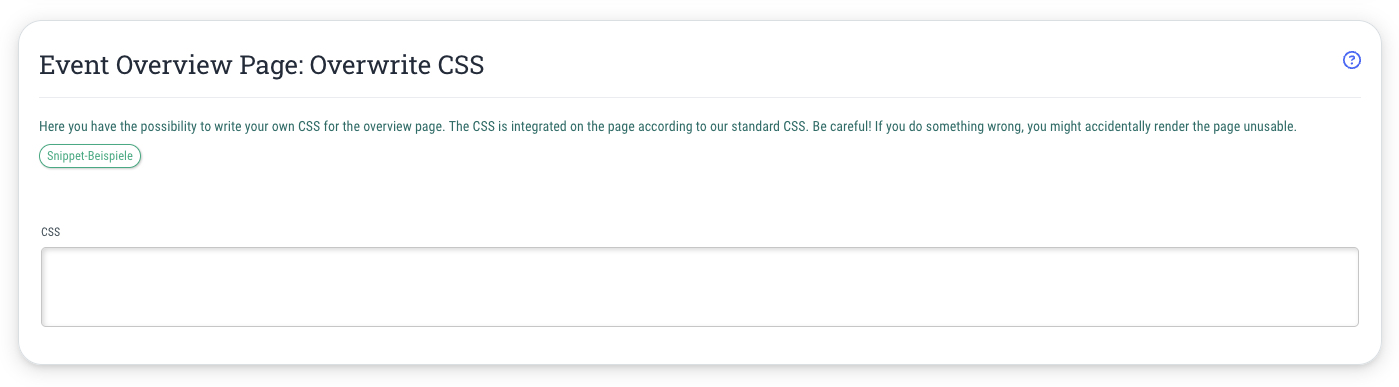Show help for Overwrite CSS section

pyautogui.click(x=1351, y=60)
